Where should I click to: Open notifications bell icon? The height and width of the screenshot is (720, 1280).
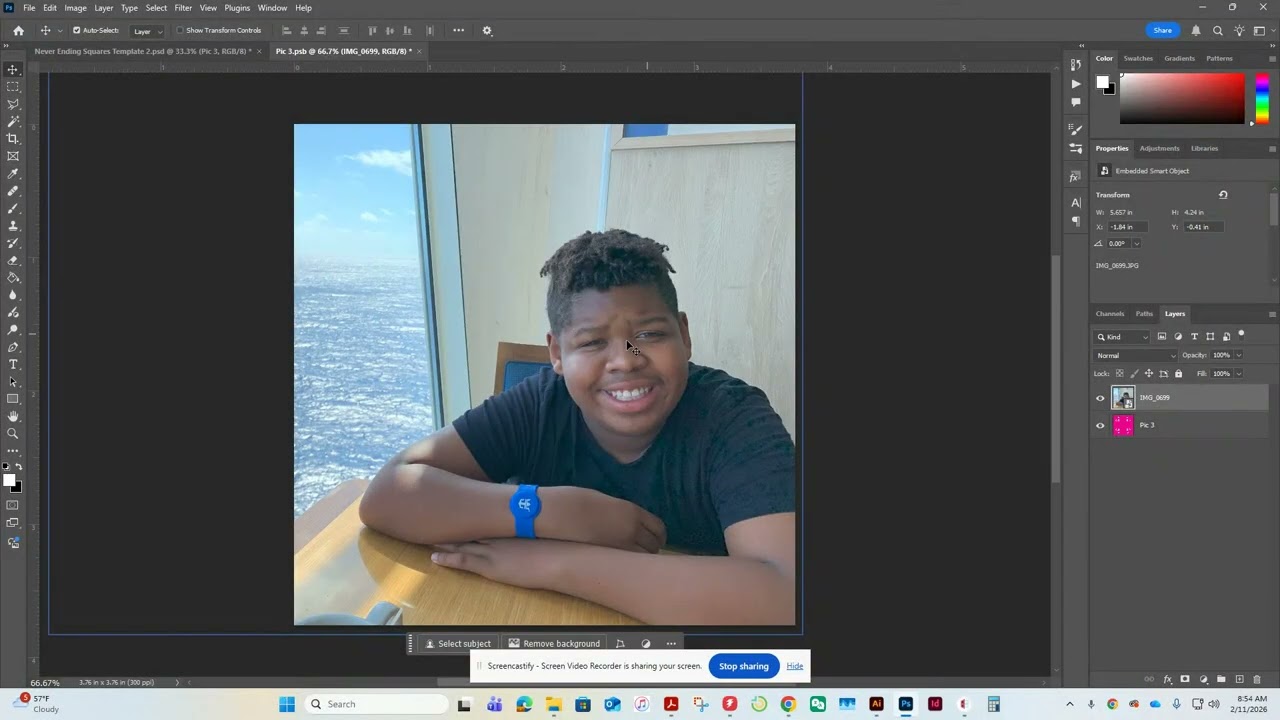coord(1195,31)
